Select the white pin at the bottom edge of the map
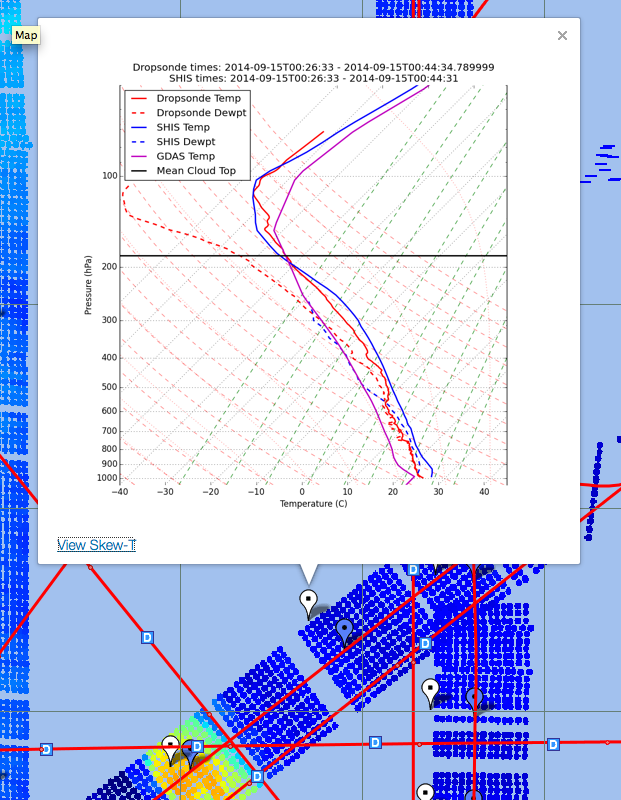The image size is (621, 800). 425,792
